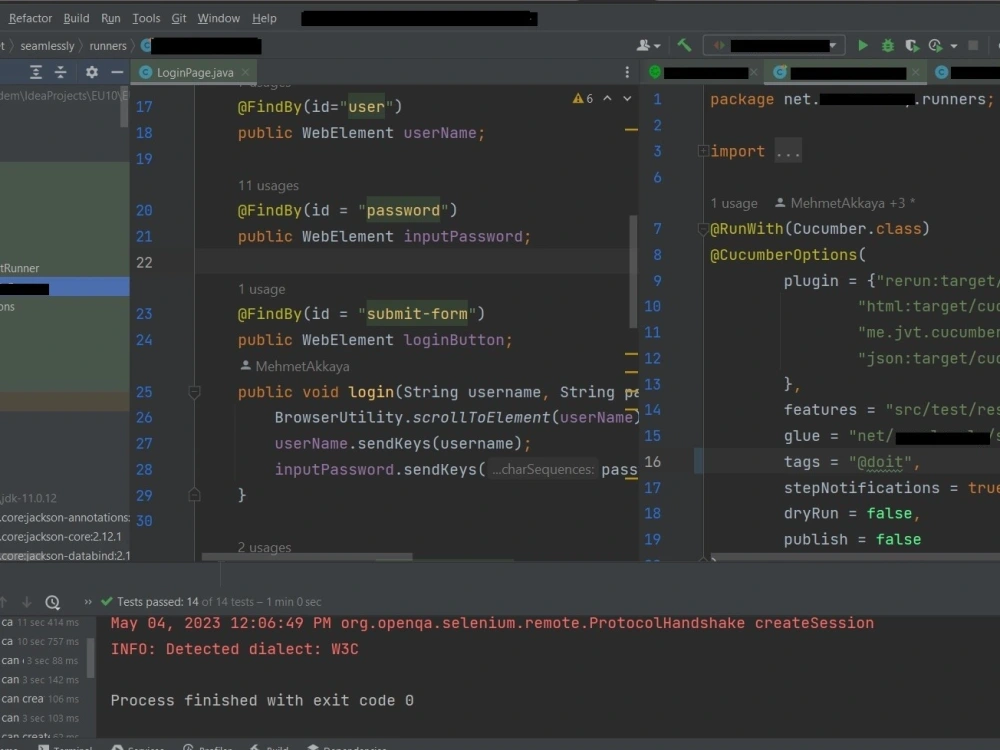Select the tRunner tree item
The width and height of the screenshot is (1000, 750).
point(20,268)
